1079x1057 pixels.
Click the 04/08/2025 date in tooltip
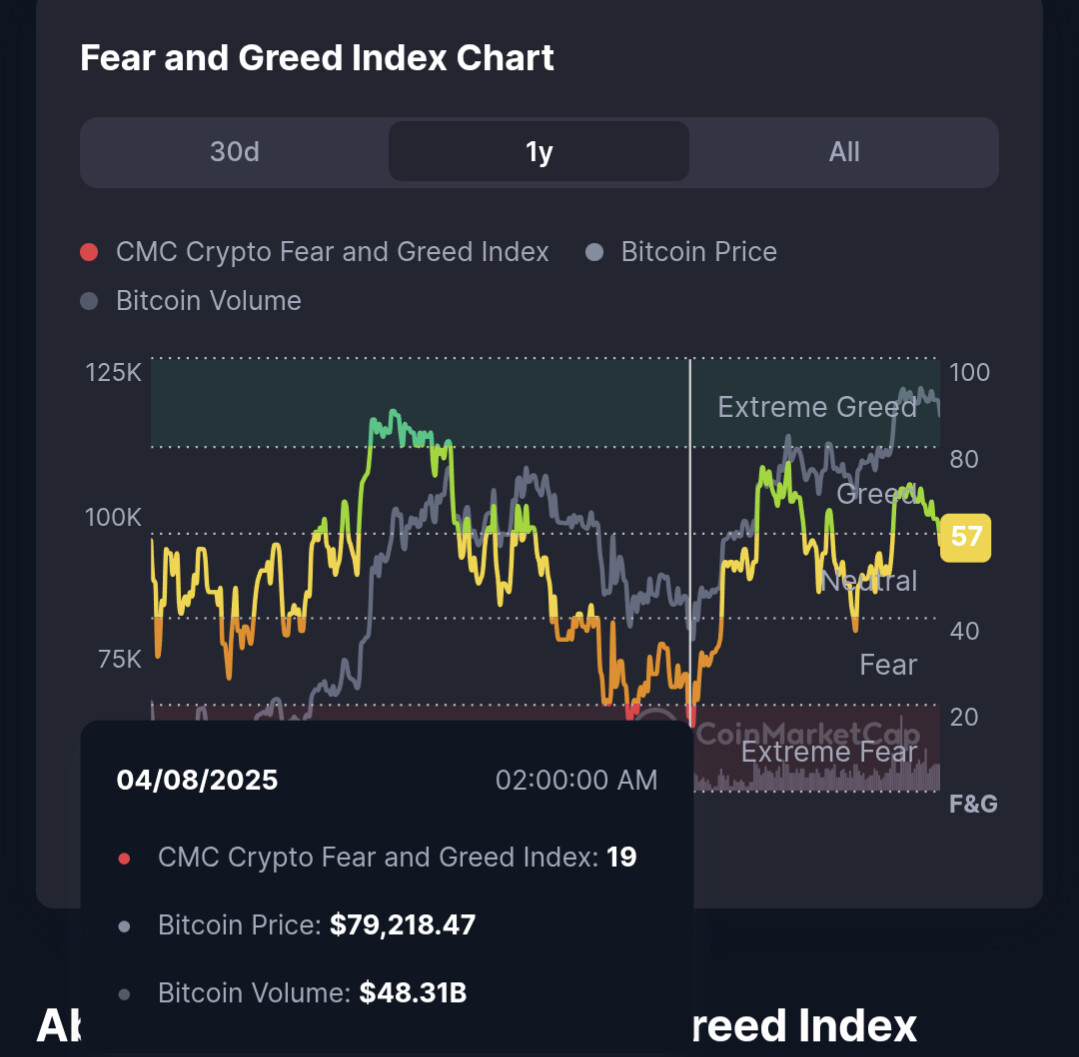(x=197, y=780)
